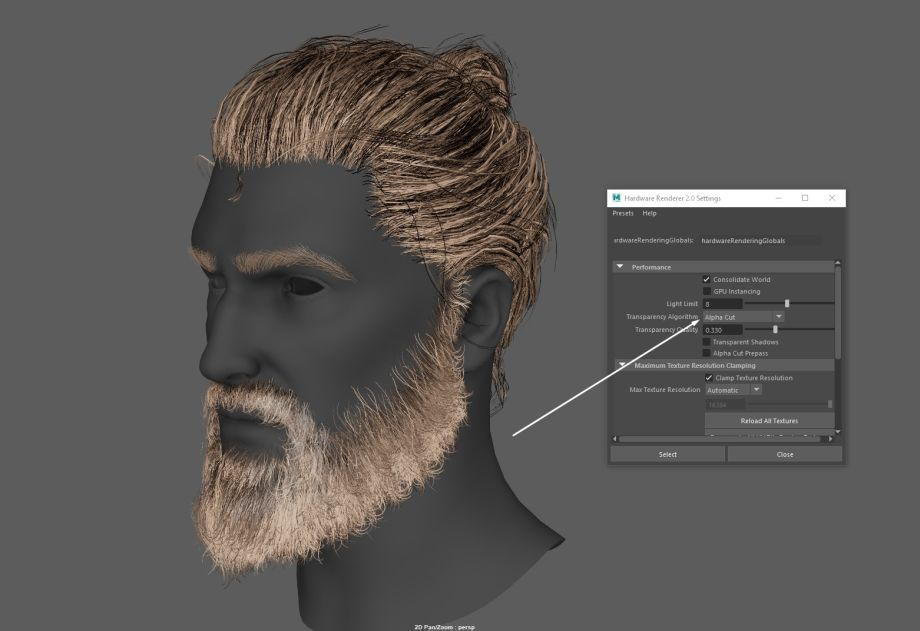This screenshot has width=920, height=631.
Task: Minimize the Hardware Renderer 2.0 Settings window
Action: point(779,198)
